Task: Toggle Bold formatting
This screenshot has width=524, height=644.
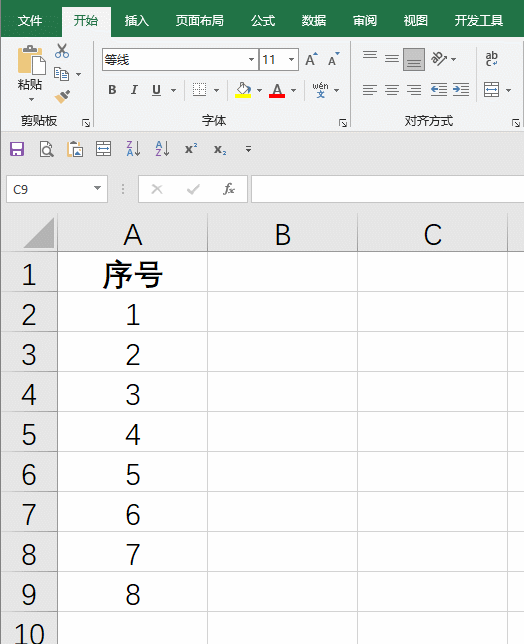Action: pos(112,90)
